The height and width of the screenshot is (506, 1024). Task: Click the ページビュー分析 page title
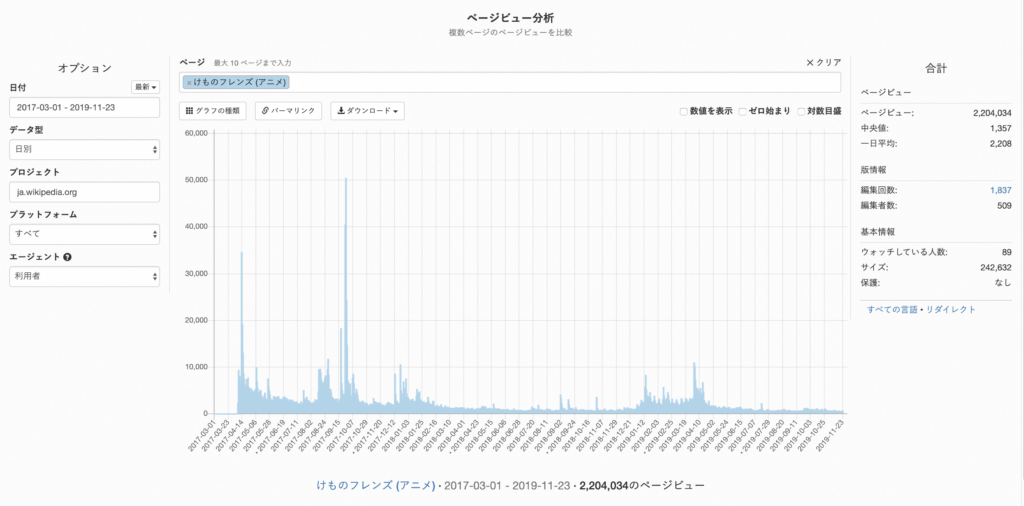(x=512, y=18)
